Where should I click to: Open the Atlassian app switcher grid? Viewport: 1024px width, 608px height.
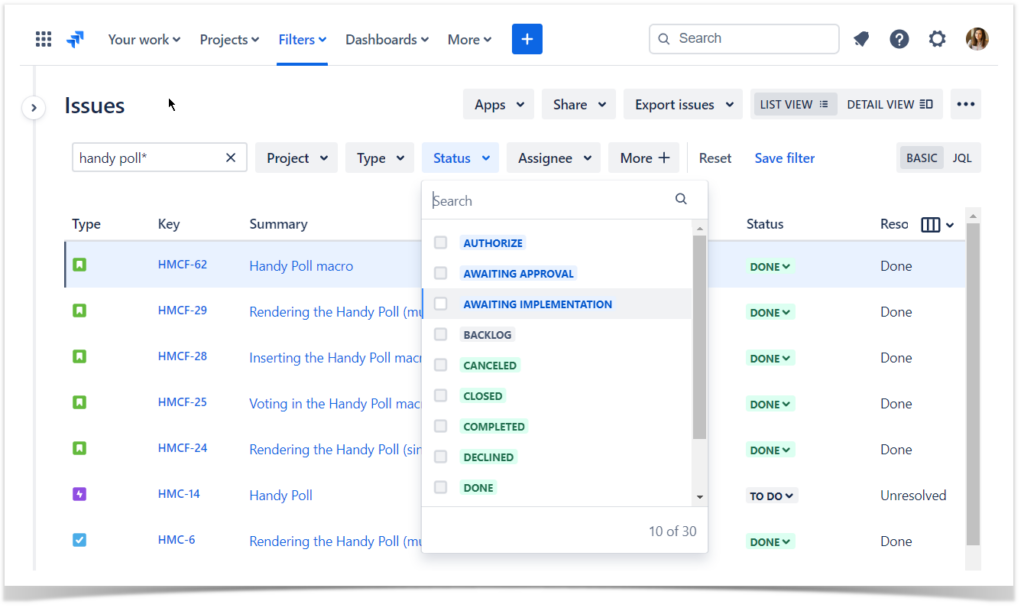pos(42,39)
